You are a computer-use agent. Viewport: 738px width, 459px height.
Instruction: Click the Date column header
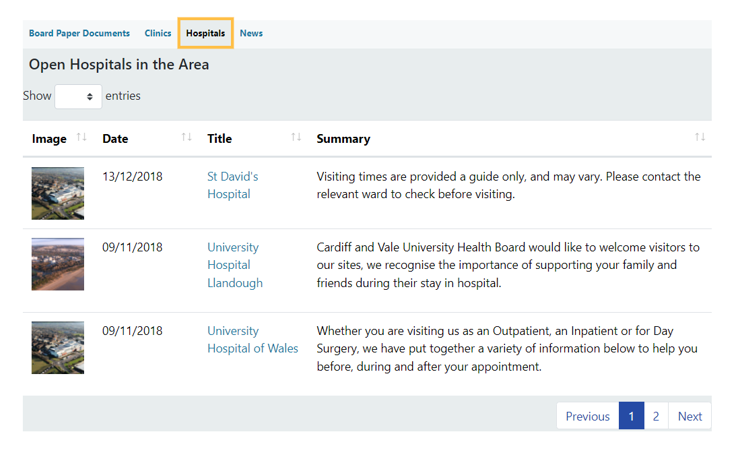[x=115, y=139]
